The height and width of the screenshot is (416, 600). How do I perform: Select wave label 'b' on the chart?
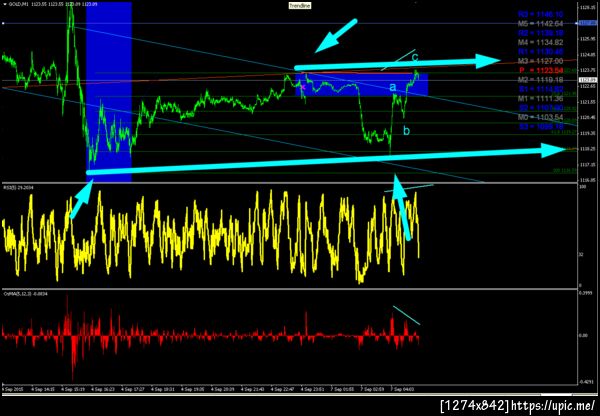click(x=406, y=131)
